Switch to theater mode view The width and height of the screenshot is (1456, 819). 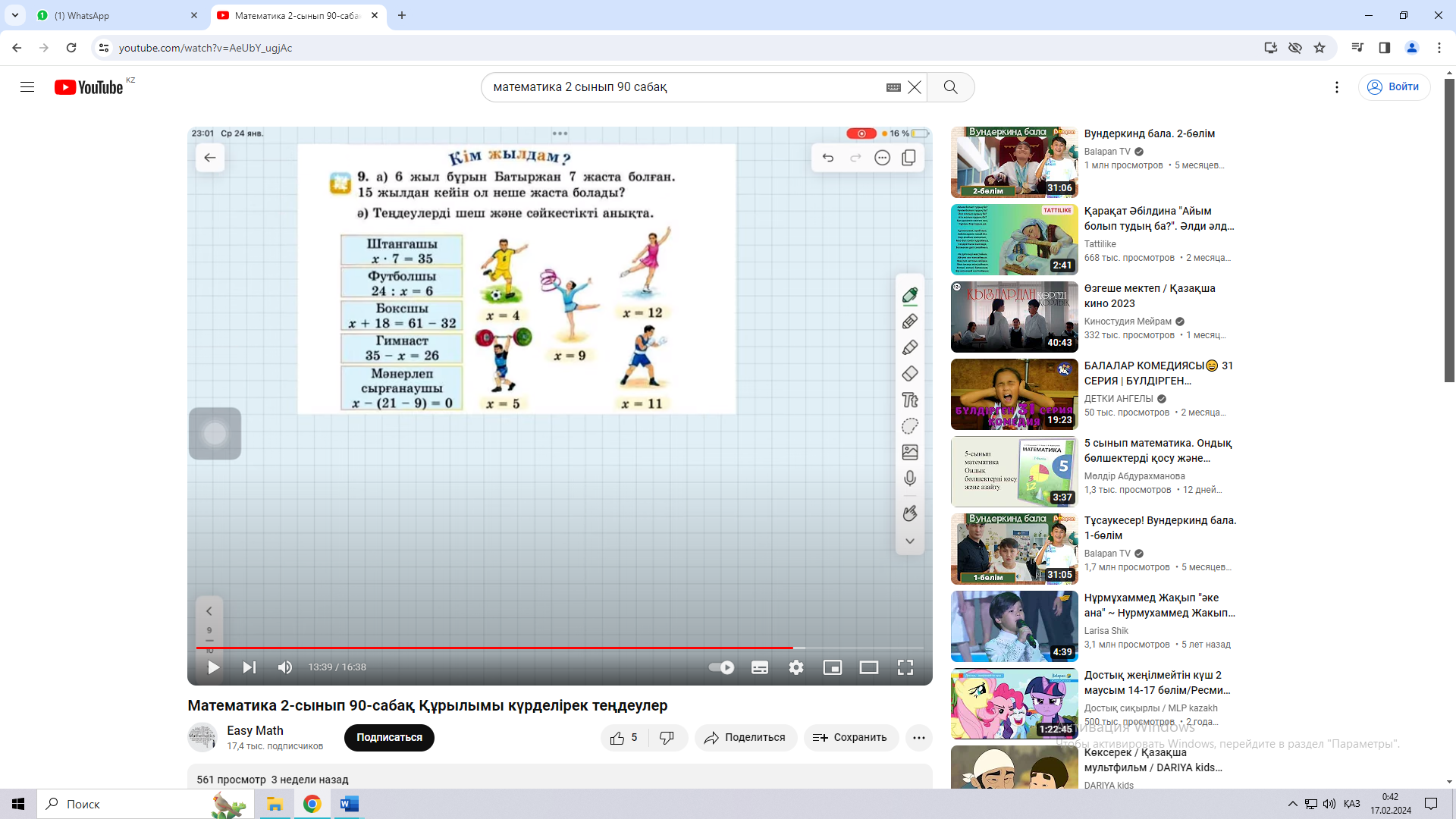[x=868, y=667]
